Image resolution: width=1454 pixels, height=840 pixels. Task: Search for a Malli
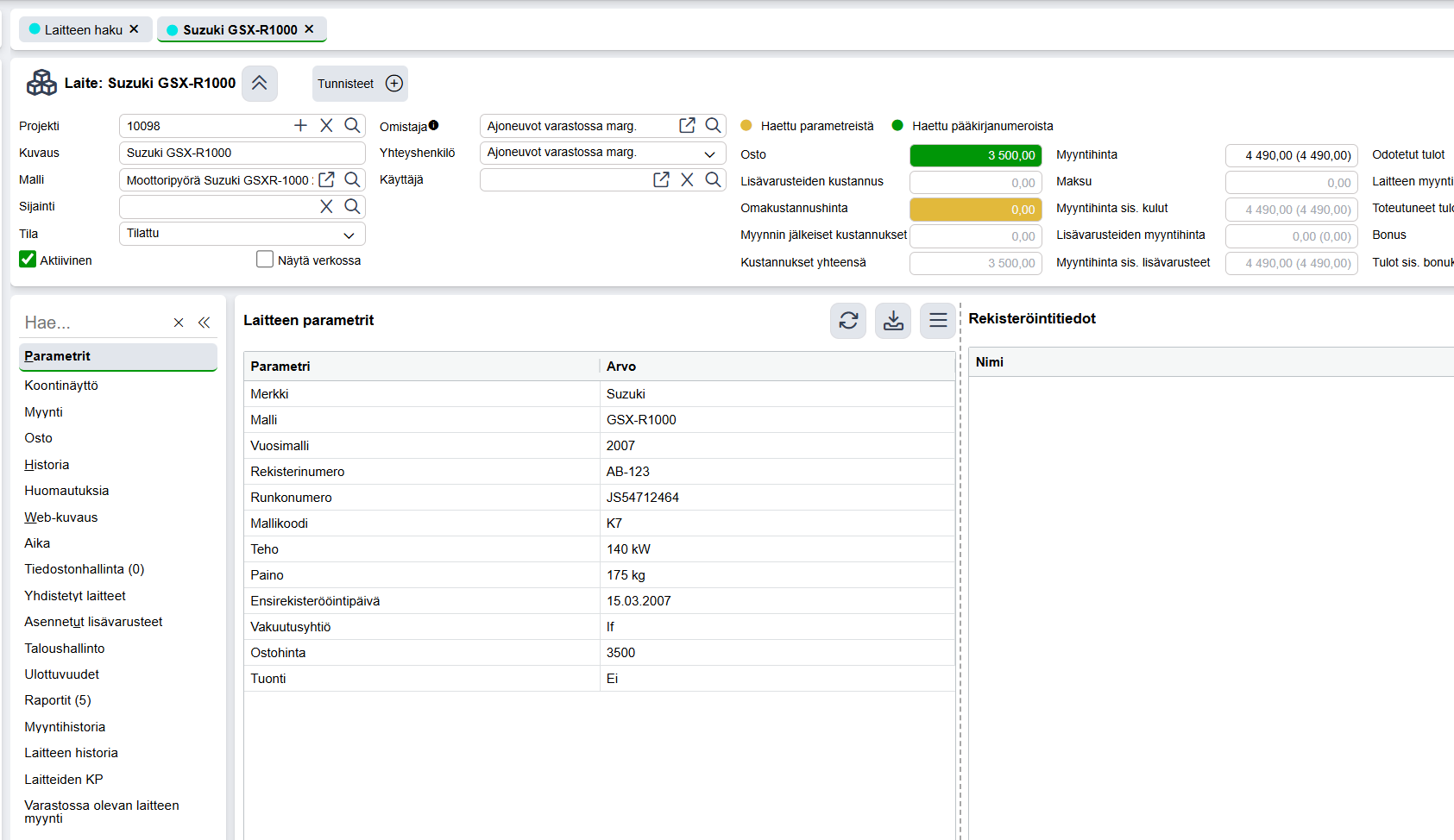click(x=352, y=179)
